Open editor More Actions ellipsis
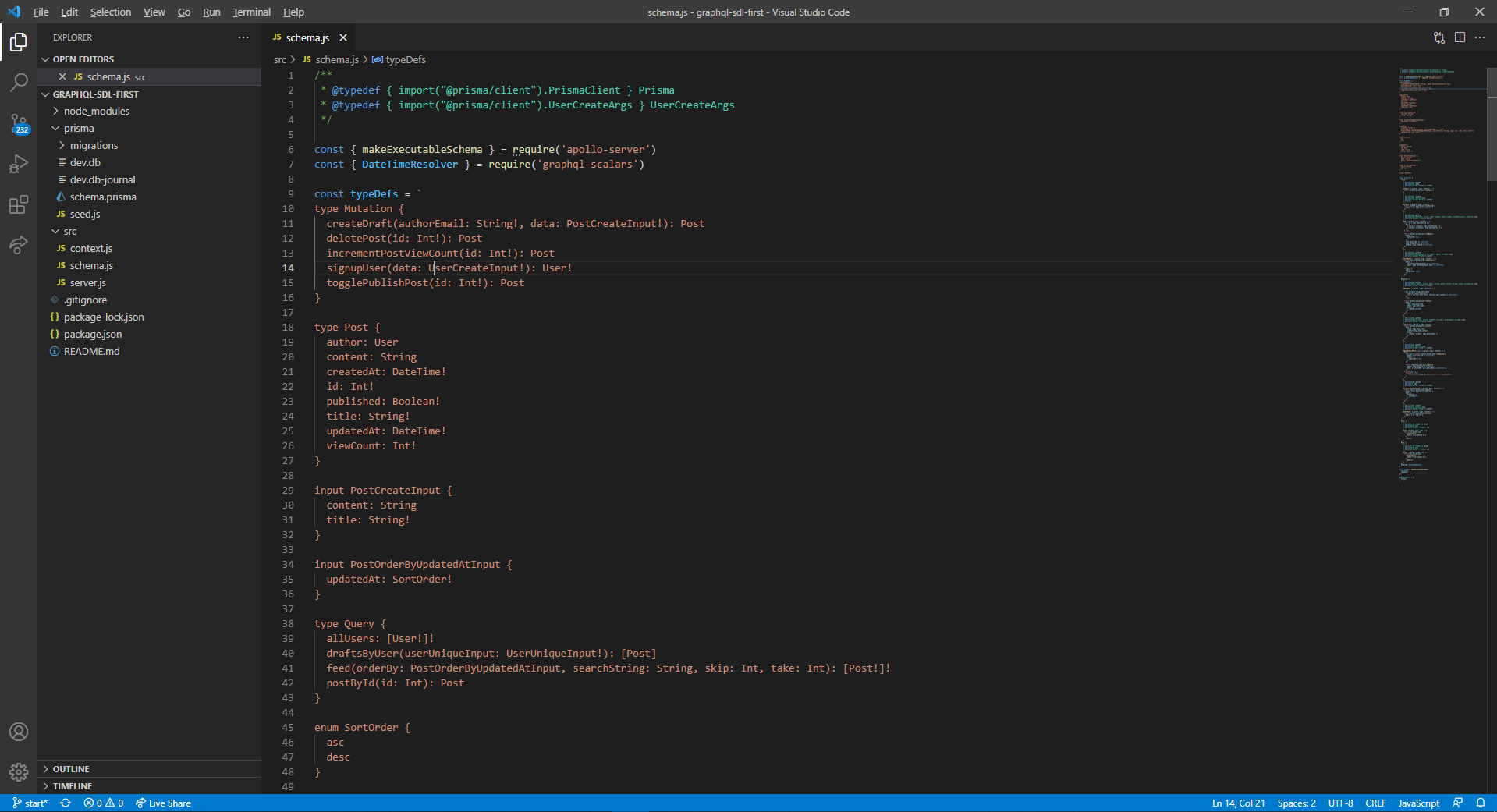The height and width of the screenshot is (812, 1497). [1480, 37]
